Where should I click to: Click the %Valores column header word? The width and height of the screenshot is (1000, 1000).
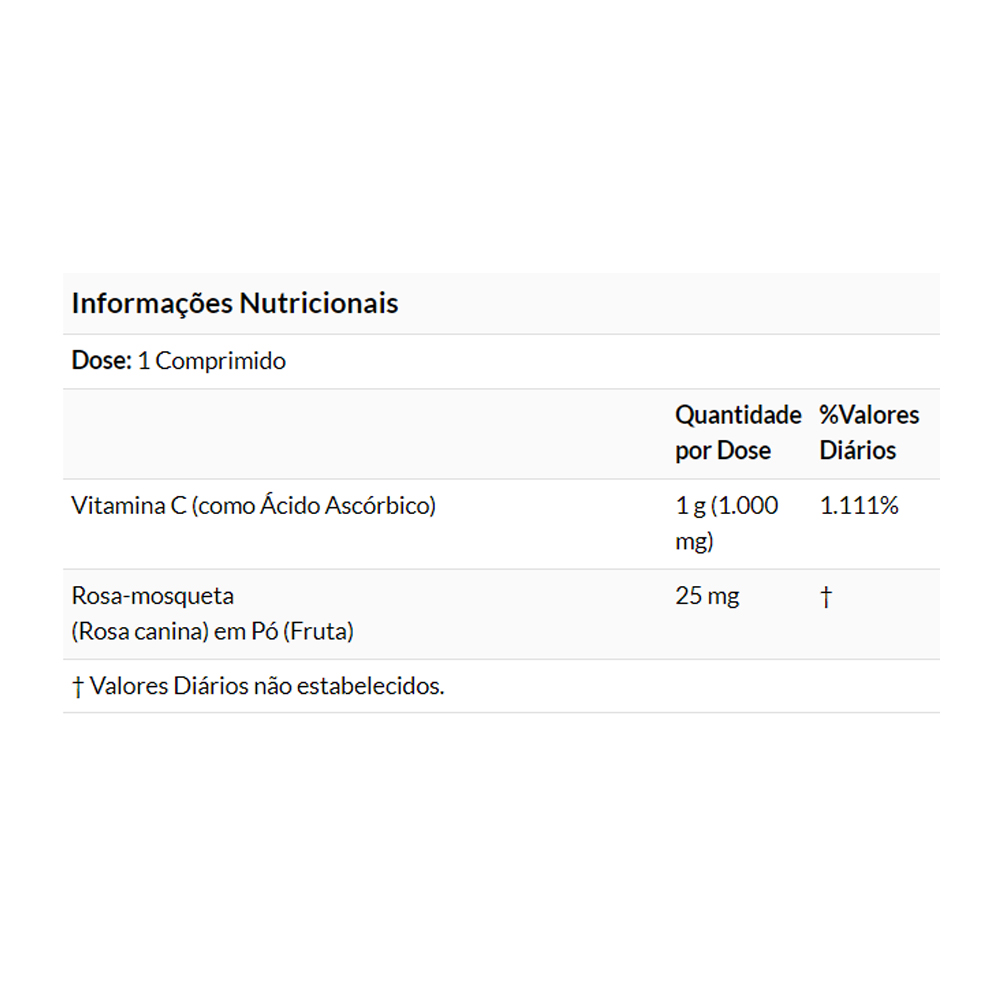pos(869,415)
